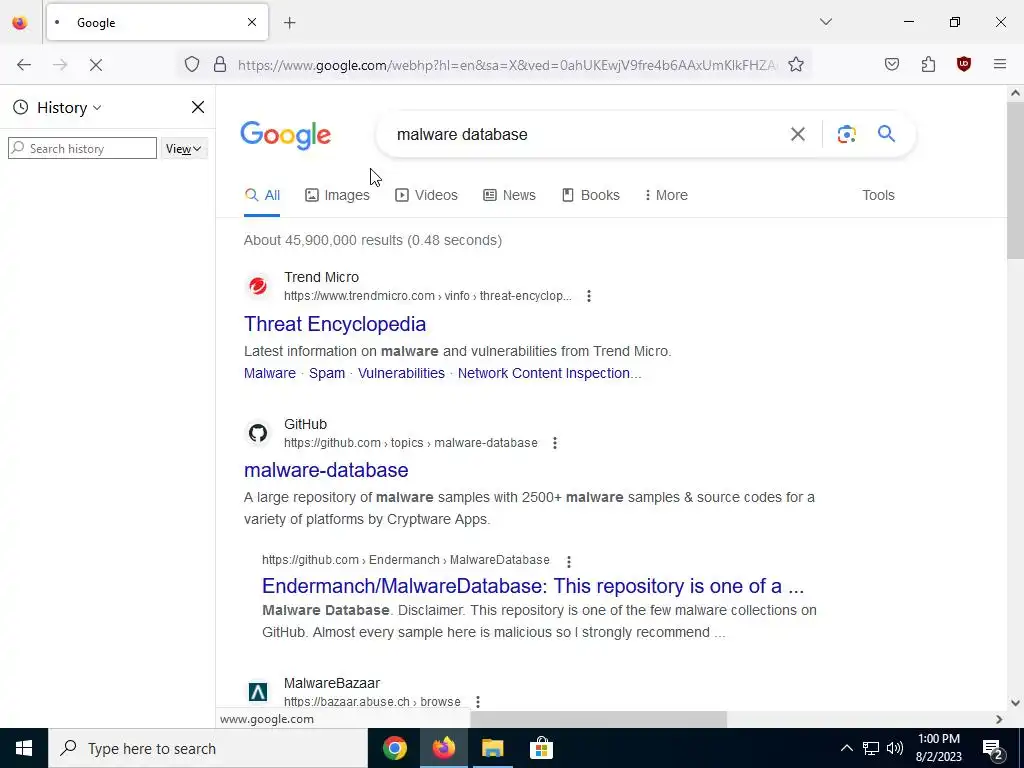Open File Explorer from the taskbar
Viewport: 1024px width, 768px height.
tap(492, 748)
